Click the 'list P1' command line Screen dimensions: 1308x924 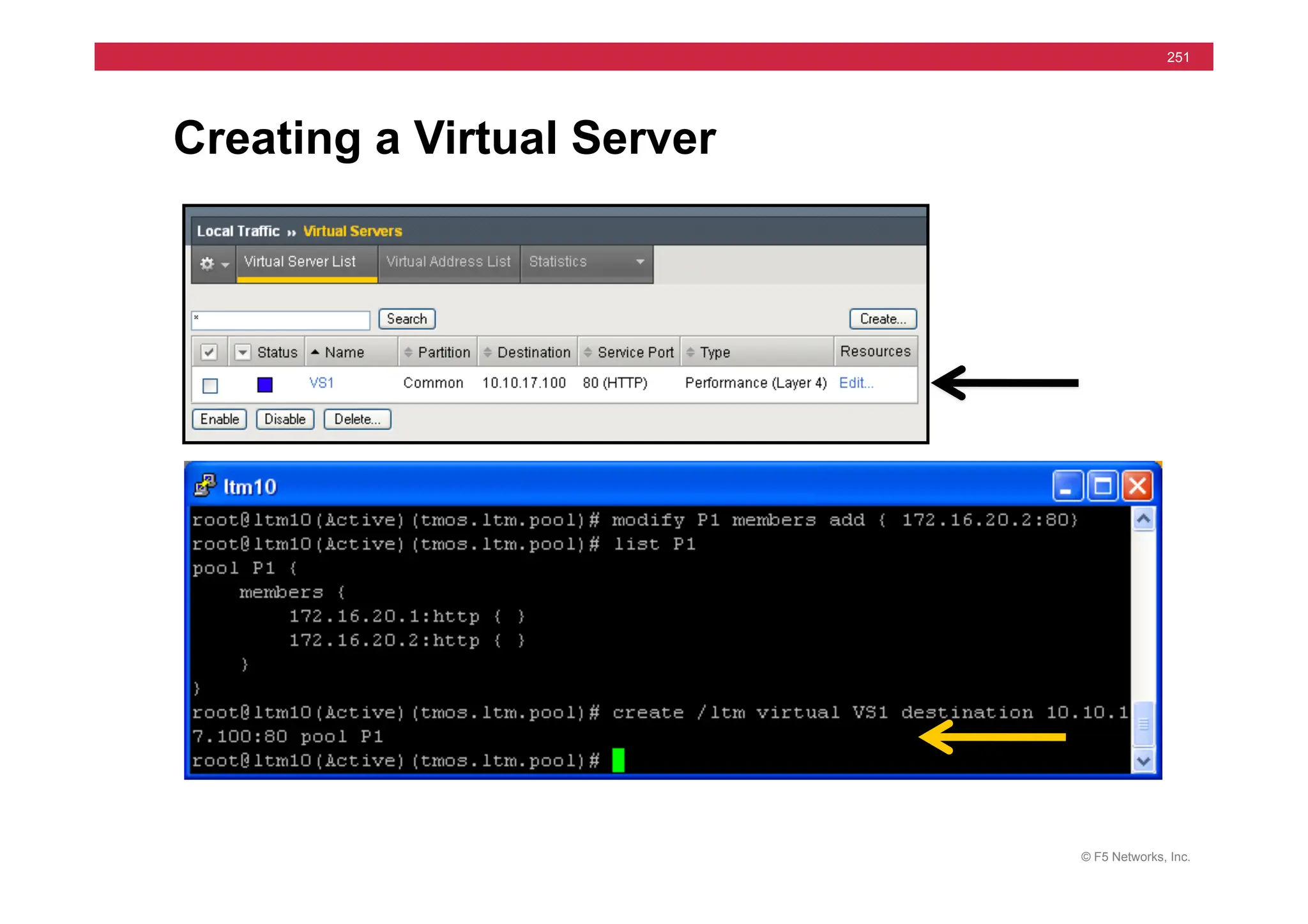tap(444, 544)
